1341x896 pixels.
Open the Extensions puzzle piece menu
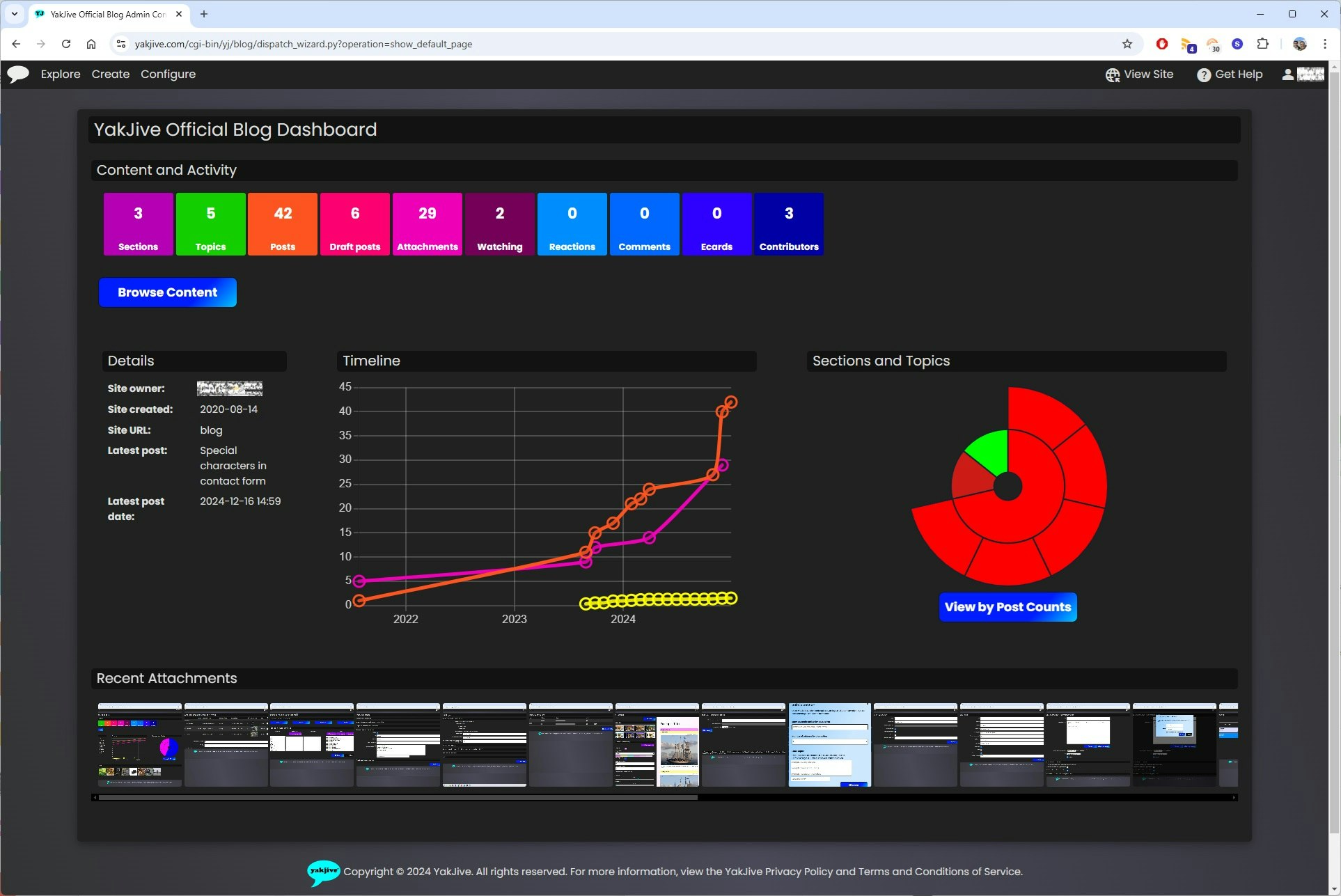tap(1263, 44)
